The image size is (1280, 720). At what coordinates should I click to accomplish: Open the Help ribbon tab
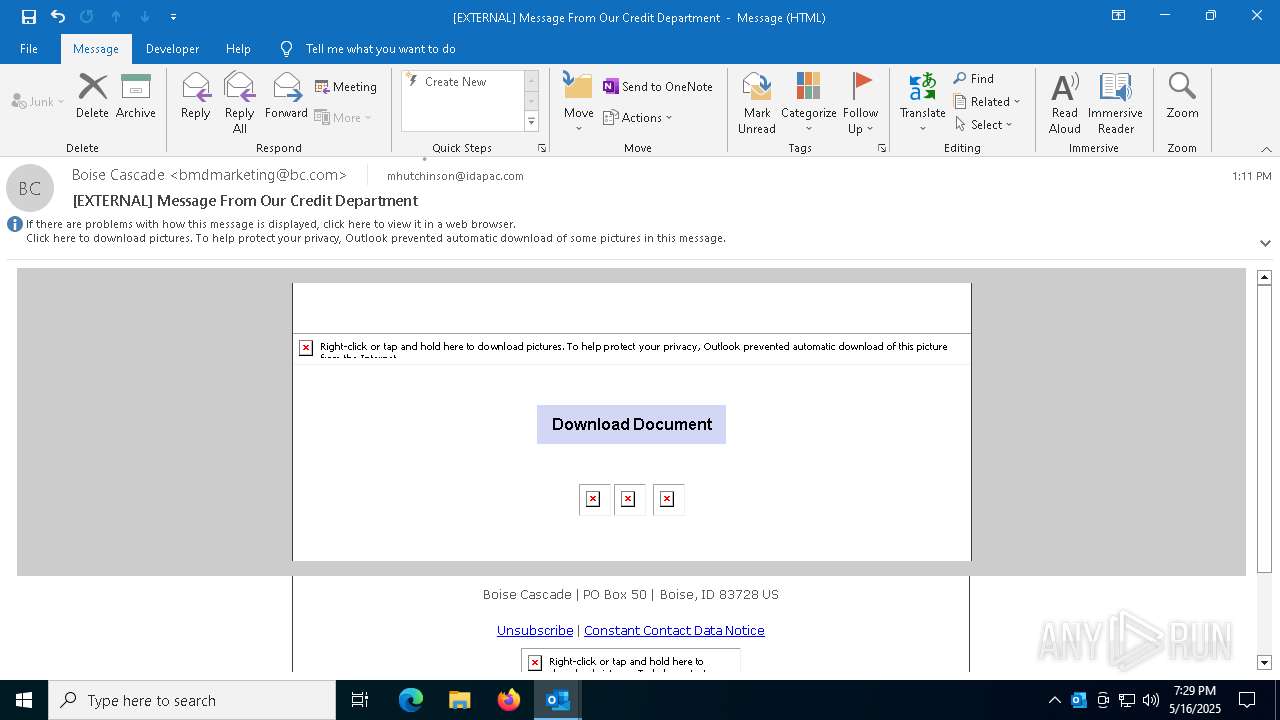[x=238, y=49]
